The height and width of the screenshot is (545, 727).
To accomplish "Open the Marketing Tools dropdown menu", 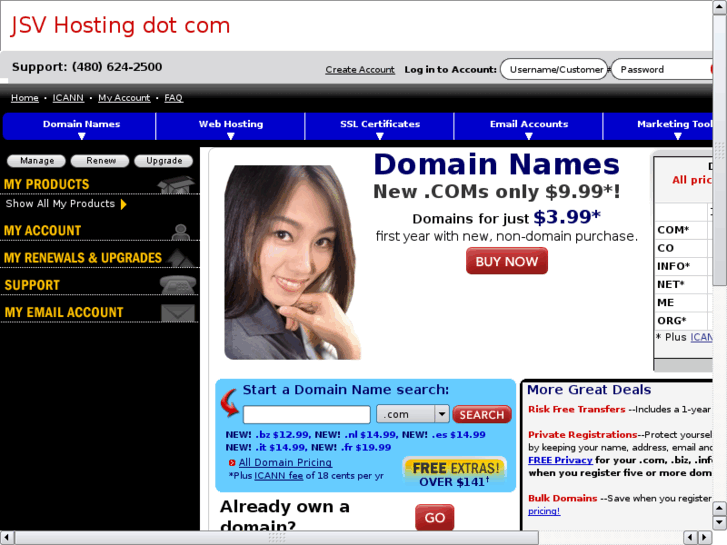I will pos(658,126).
